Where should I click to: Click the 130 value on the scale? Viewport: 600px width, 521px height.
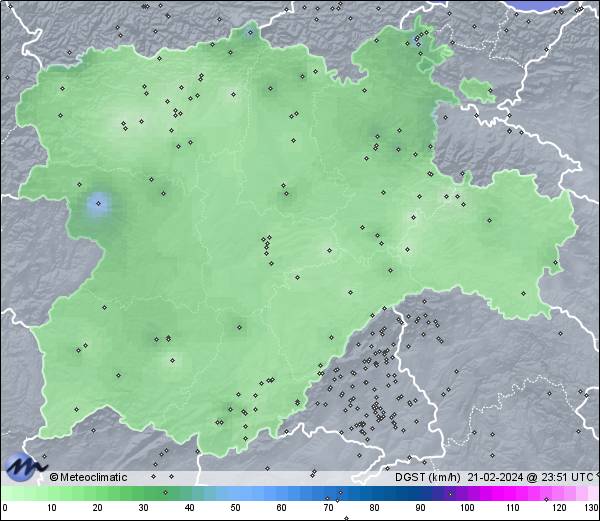[592, 508]
